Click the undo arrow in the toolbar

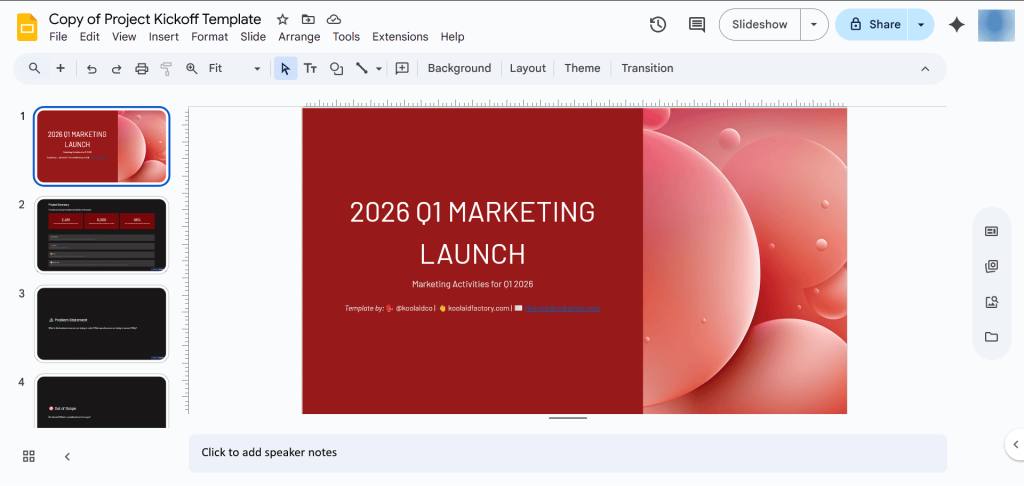coord(92,69)
